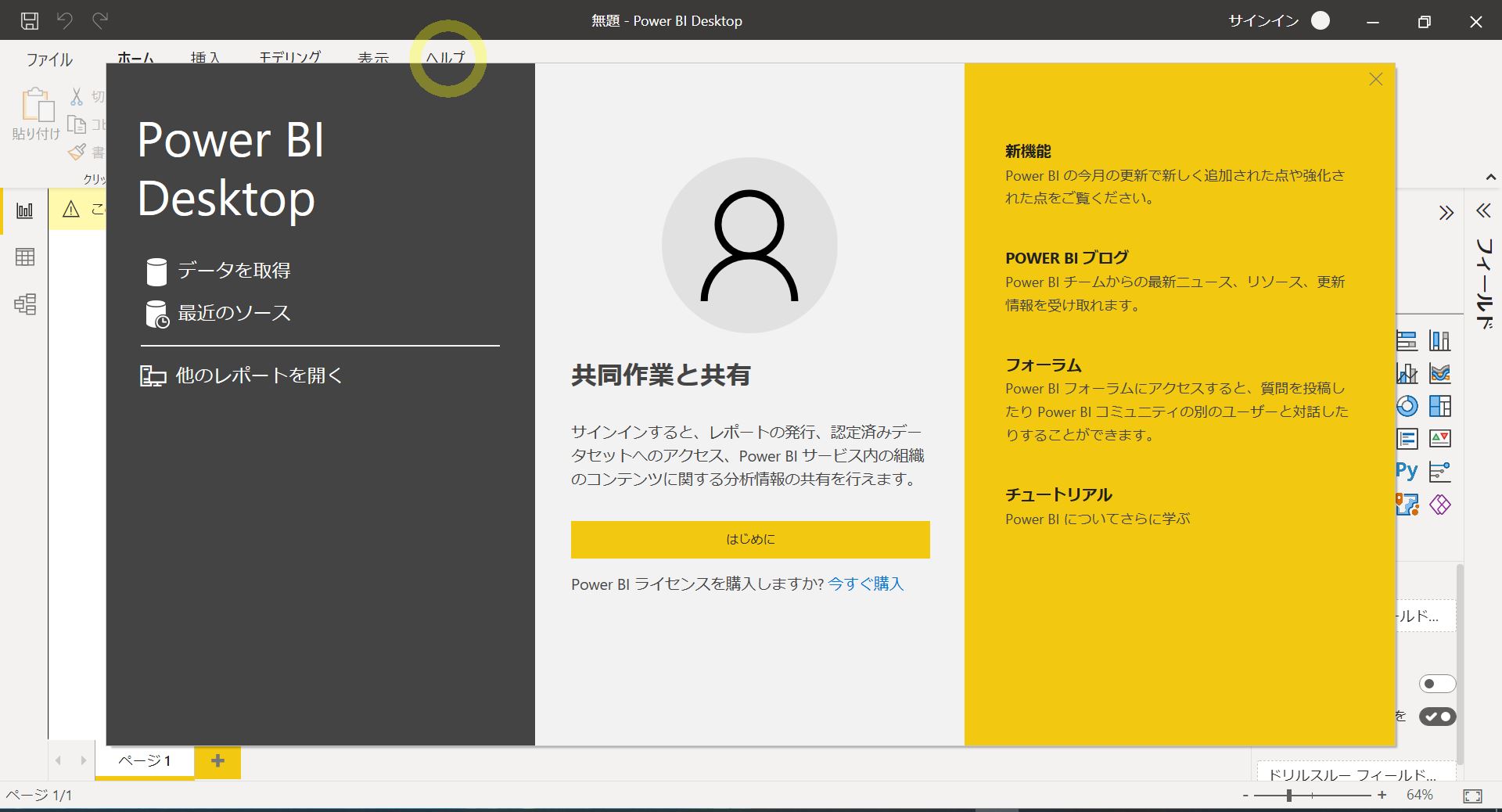Turn on the upper switch in Visualizations pane

click(x=1437, y=684)
